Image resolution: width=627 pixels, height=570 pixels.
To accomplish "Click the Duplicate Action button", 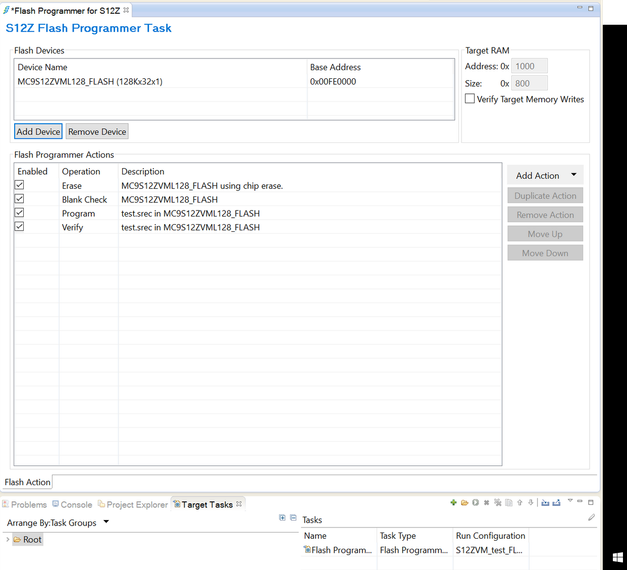I will pyautogui.click(x=545, y=196).
